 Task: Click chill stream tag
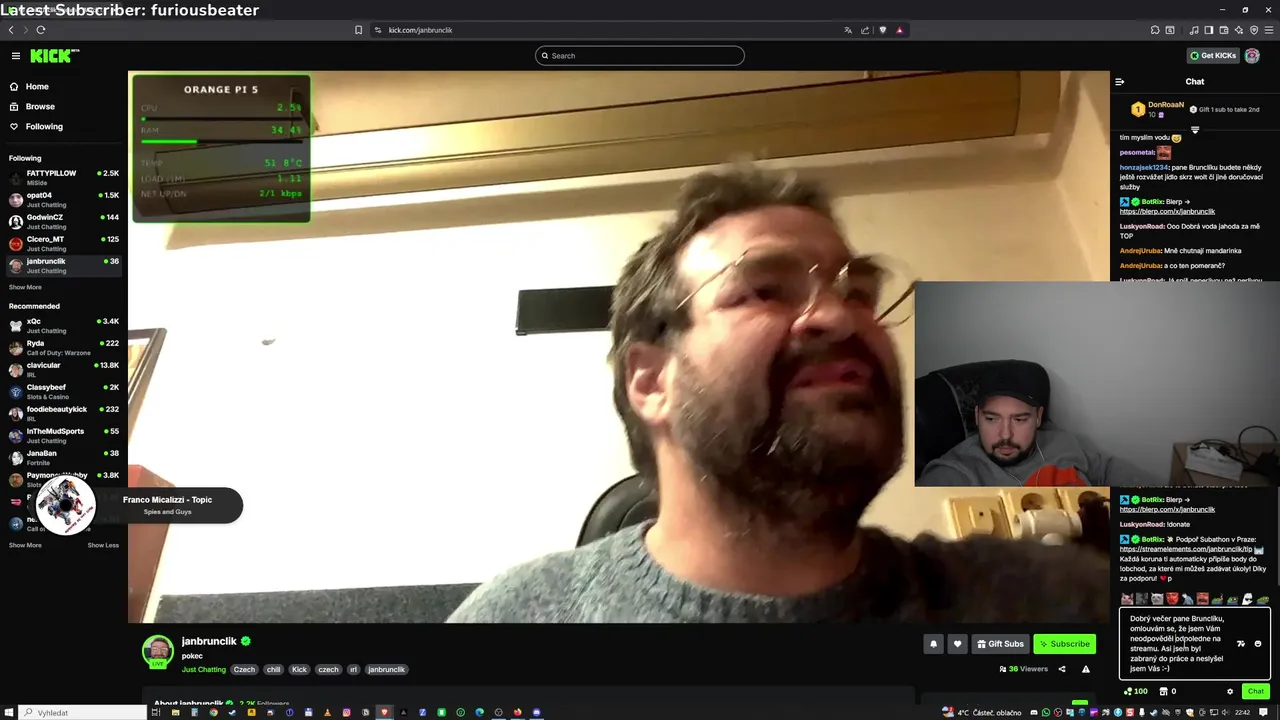coord(273,670)
